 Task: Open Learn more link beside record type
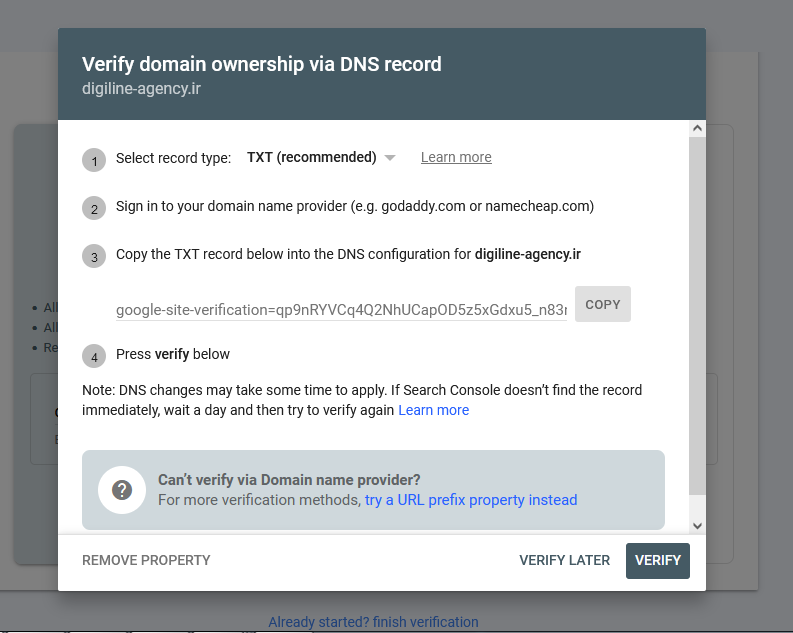[x=456, y=158]
